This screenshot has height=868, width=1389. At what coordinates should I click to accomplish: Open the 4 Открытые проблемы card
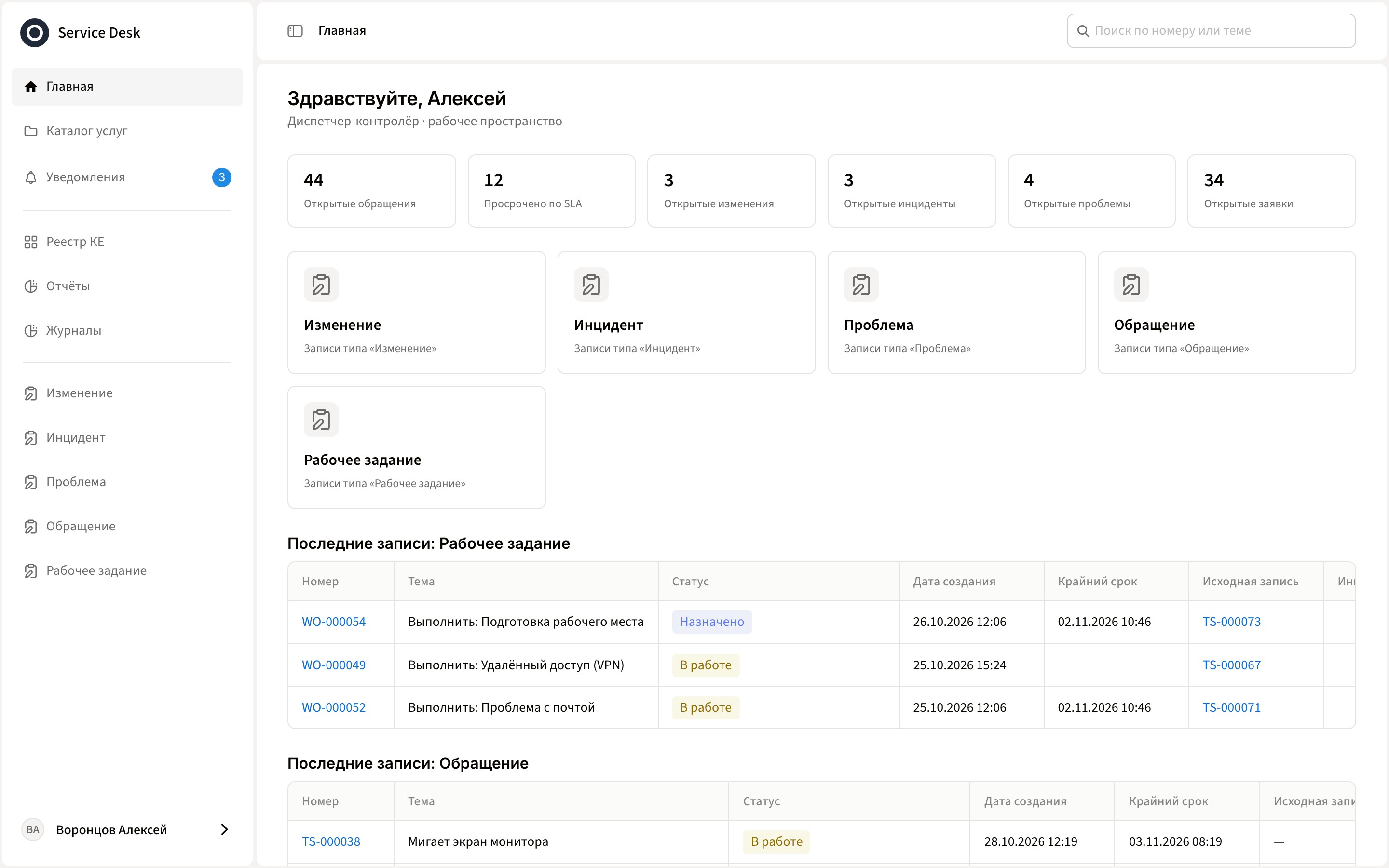click(x=1092, y=191)
